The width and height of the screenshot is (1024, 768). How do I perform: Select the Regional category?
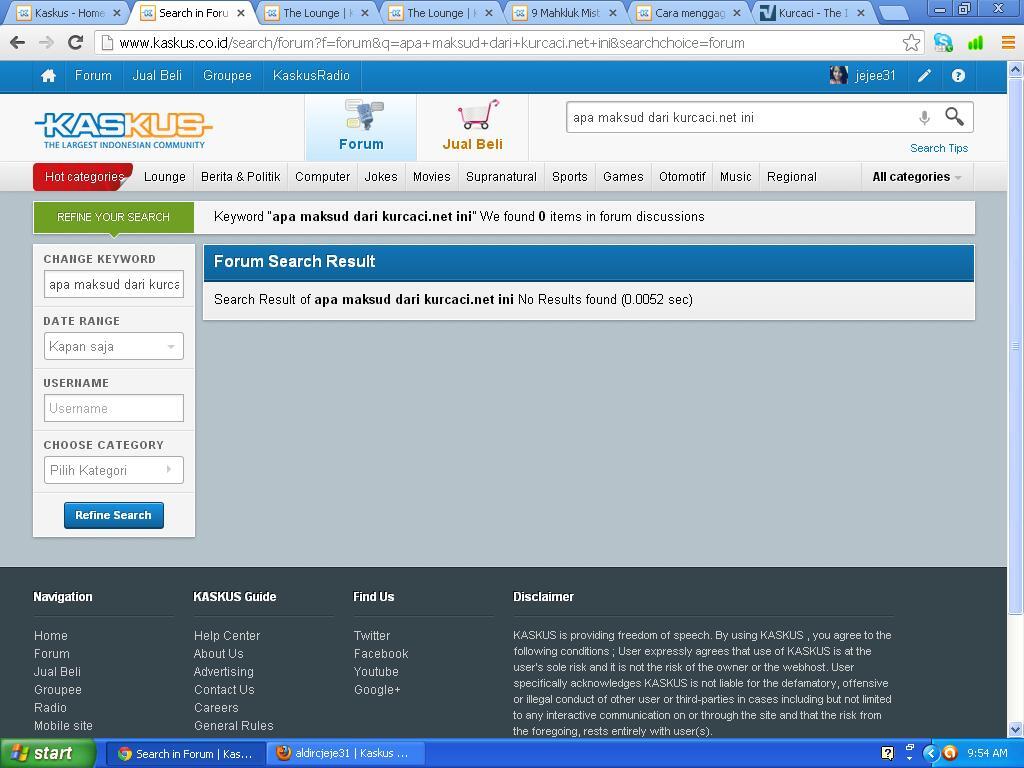(x=792, y=177)
